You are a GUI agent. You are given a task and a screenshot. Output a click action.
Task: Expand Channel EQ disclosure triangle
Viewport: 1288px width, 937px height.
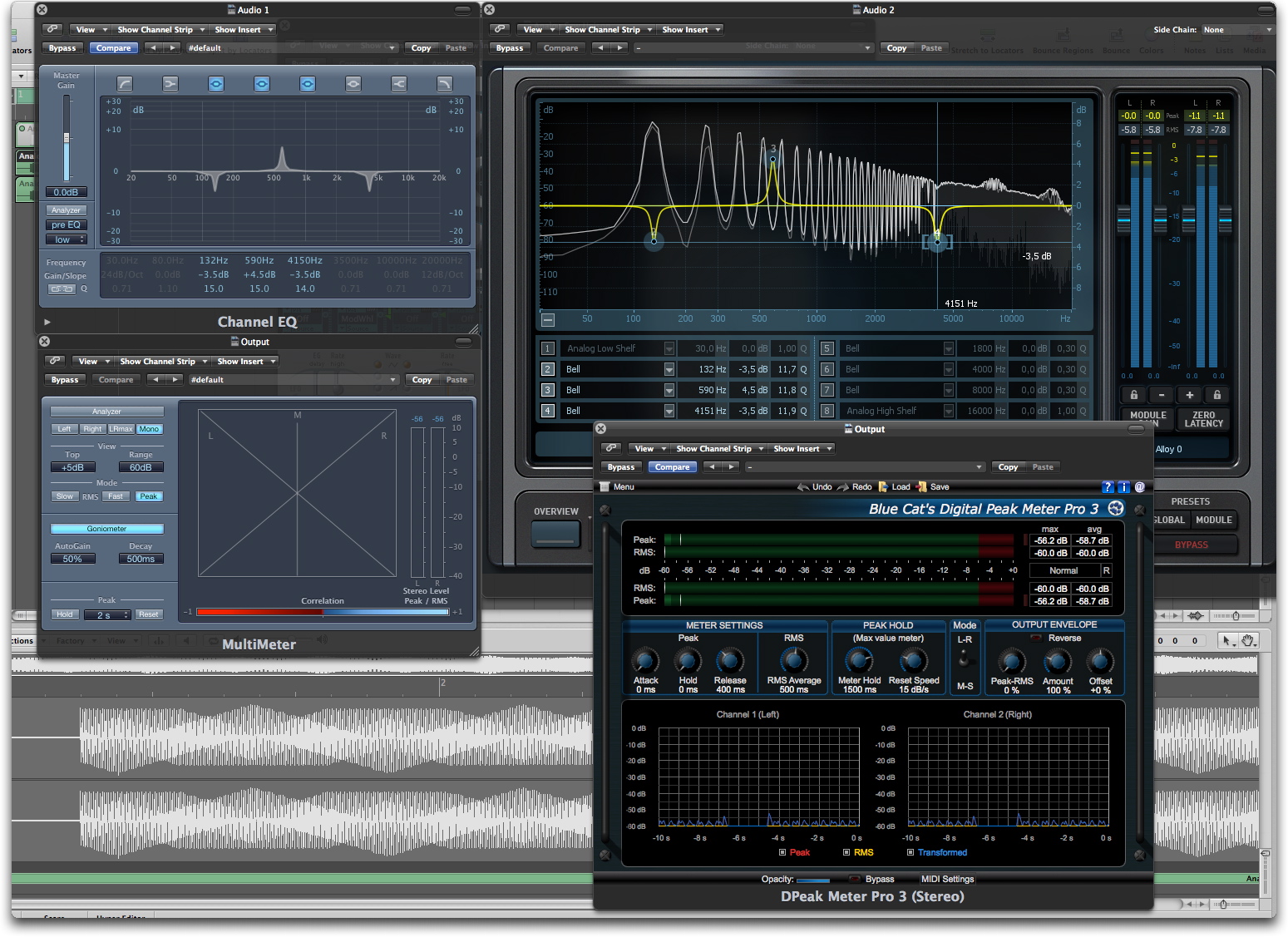click(47, 322)
